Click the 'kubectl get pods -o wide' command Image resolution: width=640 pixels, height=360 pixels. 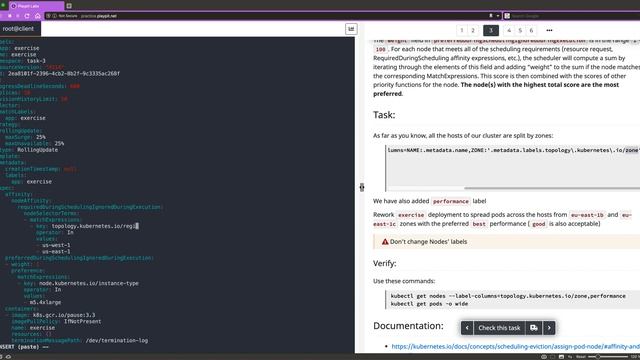click(429, 304)
